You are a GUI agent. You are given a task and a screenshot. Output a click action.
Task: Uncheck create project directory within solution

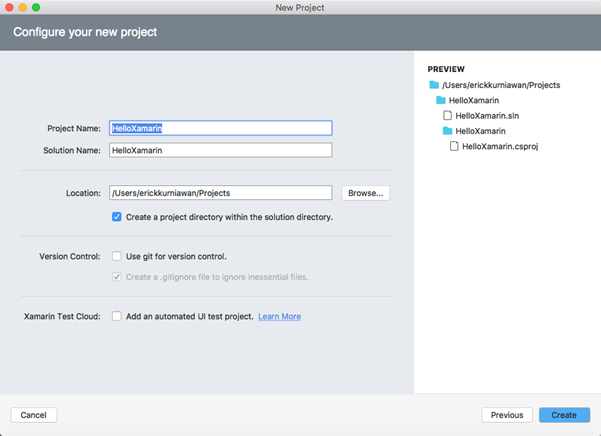[x=117, y=217]
